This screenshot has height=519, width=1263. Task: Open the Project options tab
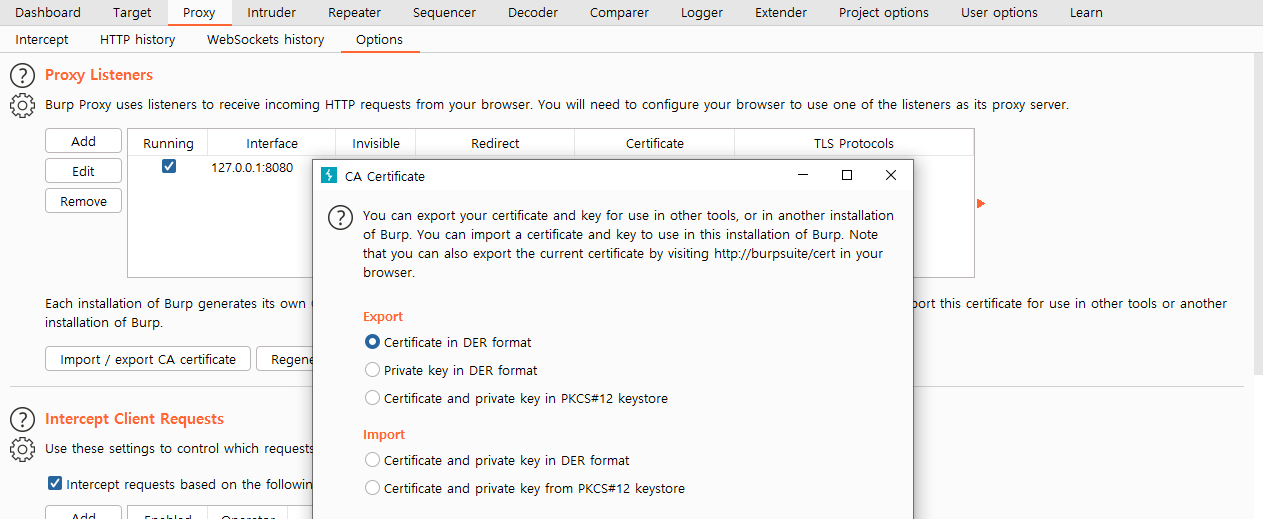pyautogui.click(x=883, y=13)
